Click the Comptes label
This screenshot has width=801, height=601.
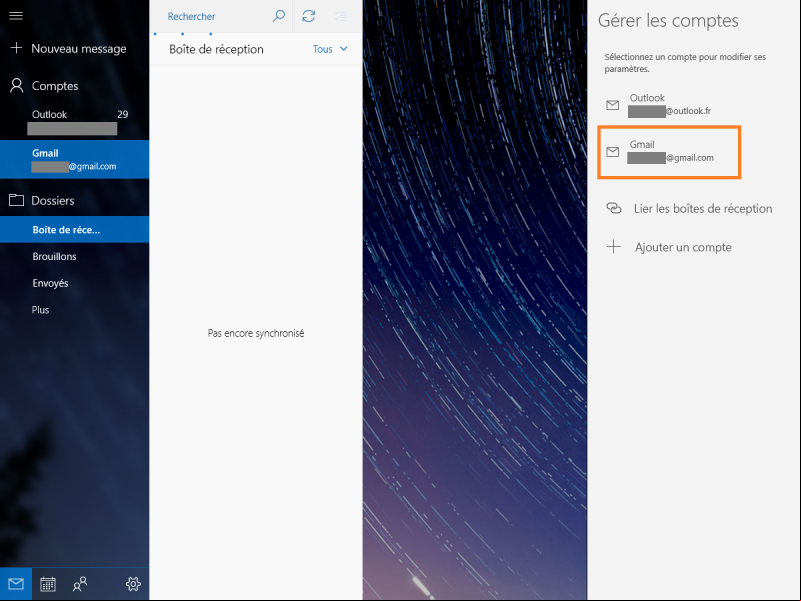coord(55,86)
